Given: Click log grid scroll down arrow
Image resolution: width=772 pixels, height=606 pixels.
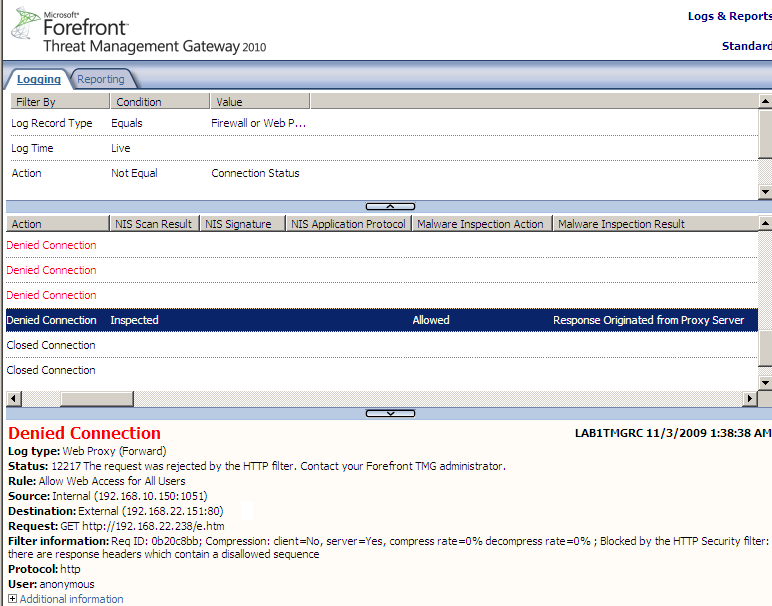Looking at the screenshot, I should (x=765, y=382).
